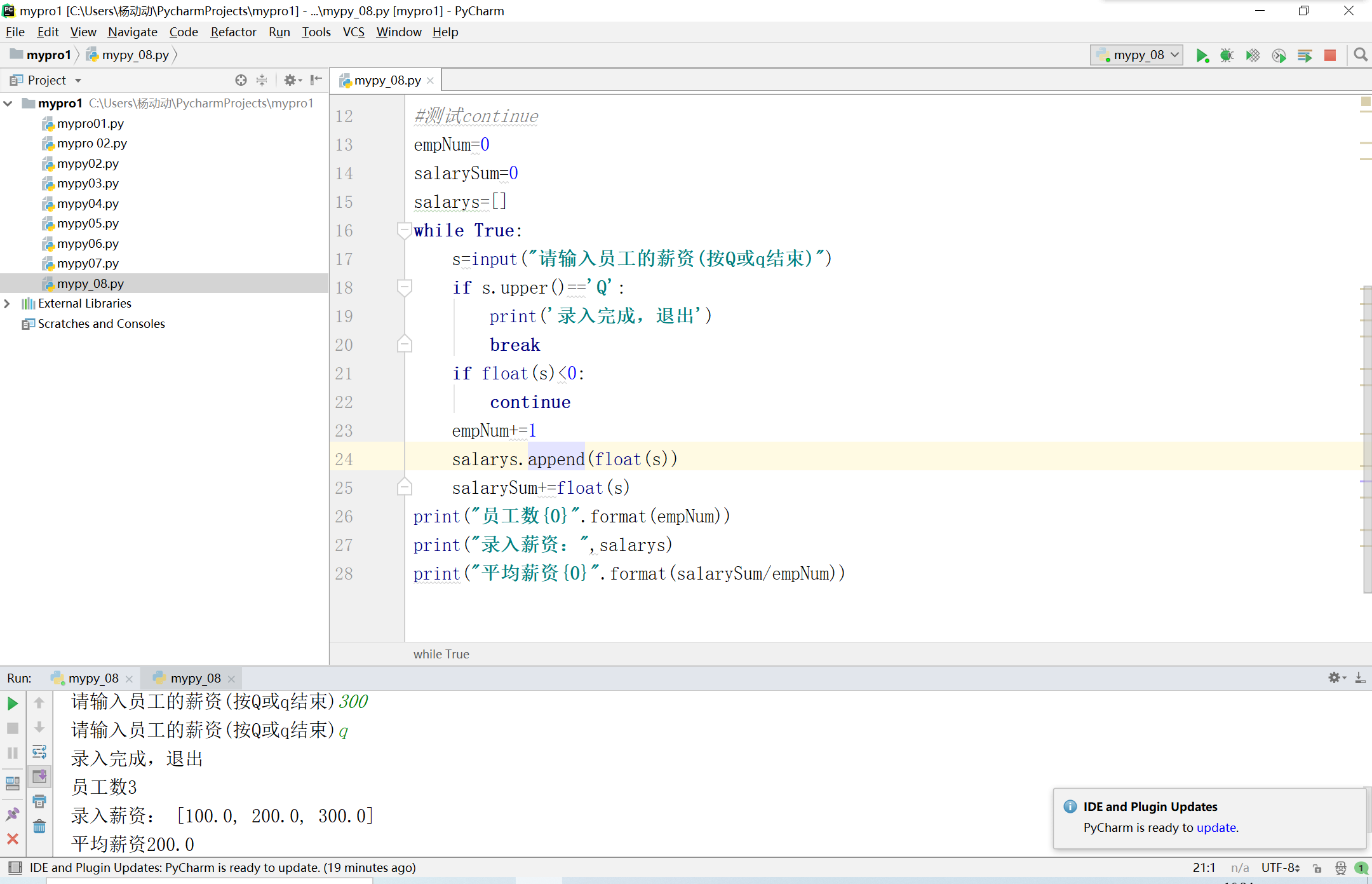
Task: Close the first mypy_08 Run tab
Action: 130,679
